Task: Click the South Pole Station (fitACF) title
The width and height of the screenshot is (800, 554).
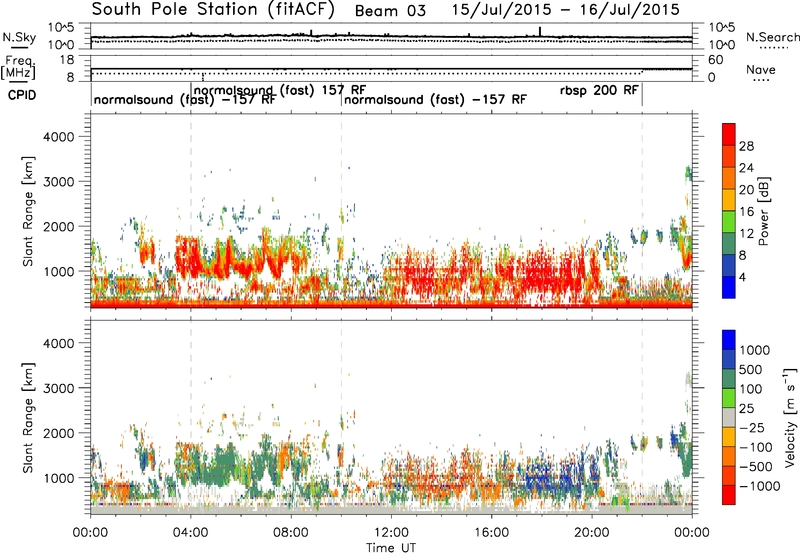Action: (x=213, y=9)
